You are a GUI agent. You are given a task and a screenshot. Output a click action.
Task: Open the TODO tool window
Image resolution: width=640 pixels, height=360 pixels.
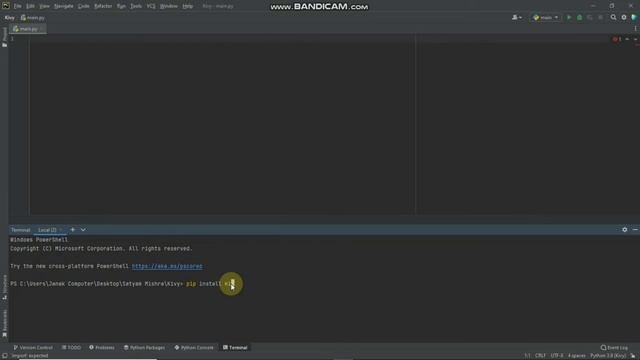pos(71,347)
